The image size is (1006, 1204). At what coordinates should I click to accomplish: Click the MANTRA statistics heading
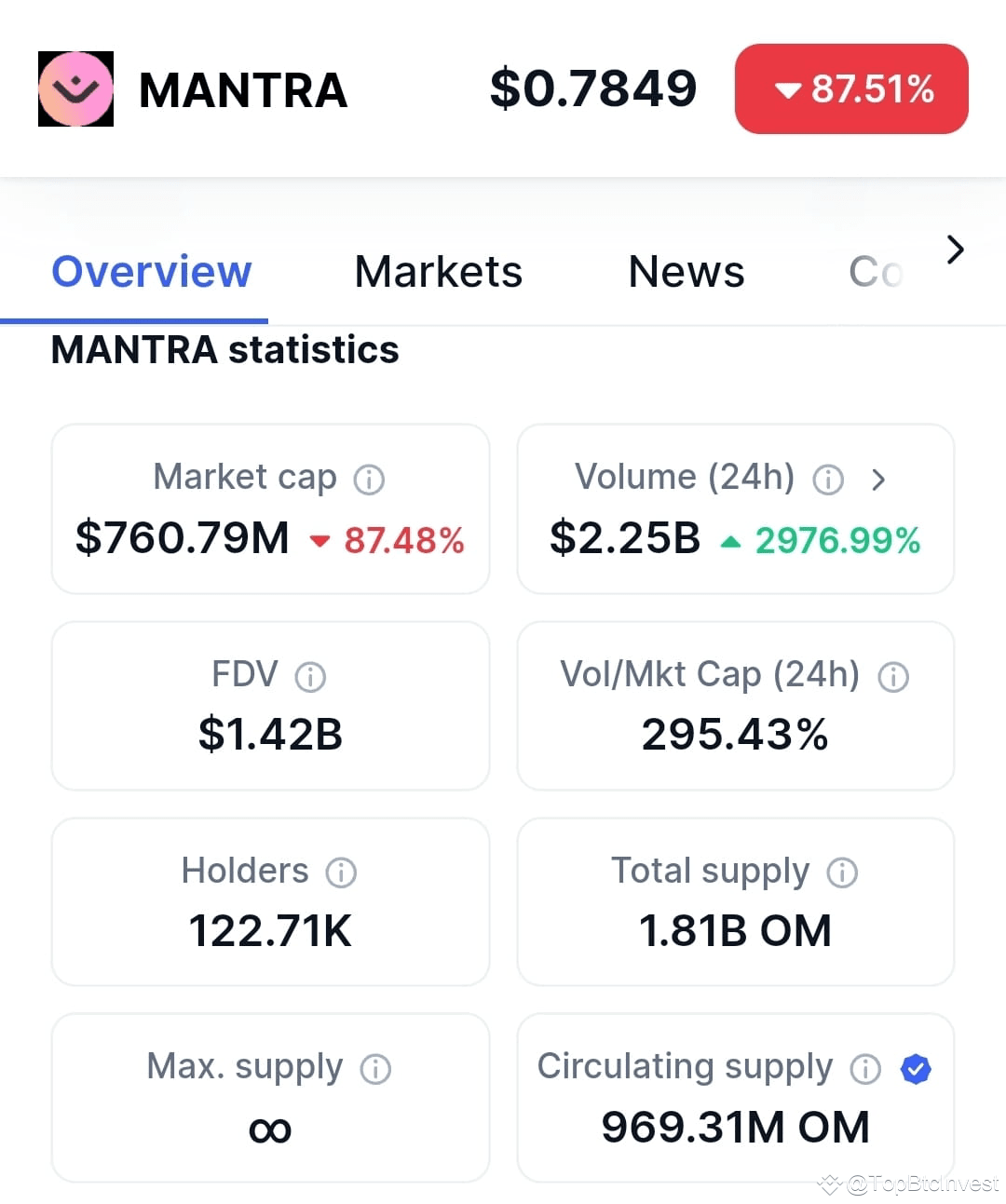tap(224, 350)
